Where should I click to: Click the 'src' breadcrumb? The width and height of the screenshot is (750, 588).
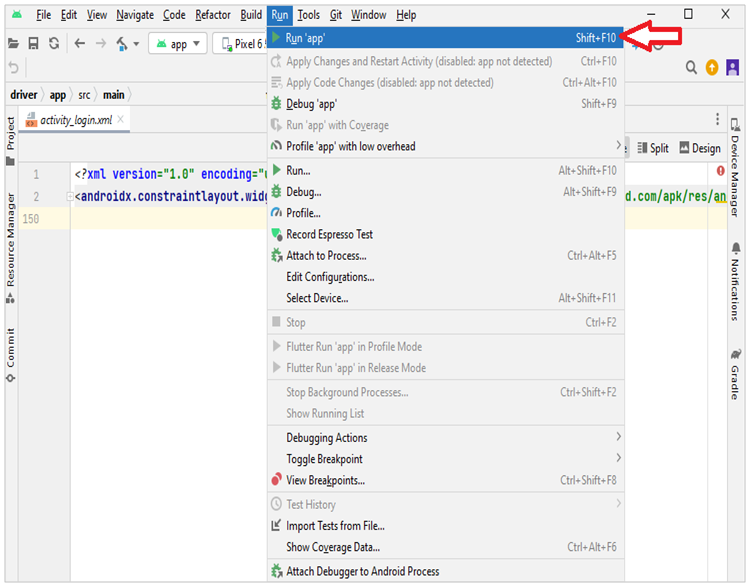[x=84, y=95]
